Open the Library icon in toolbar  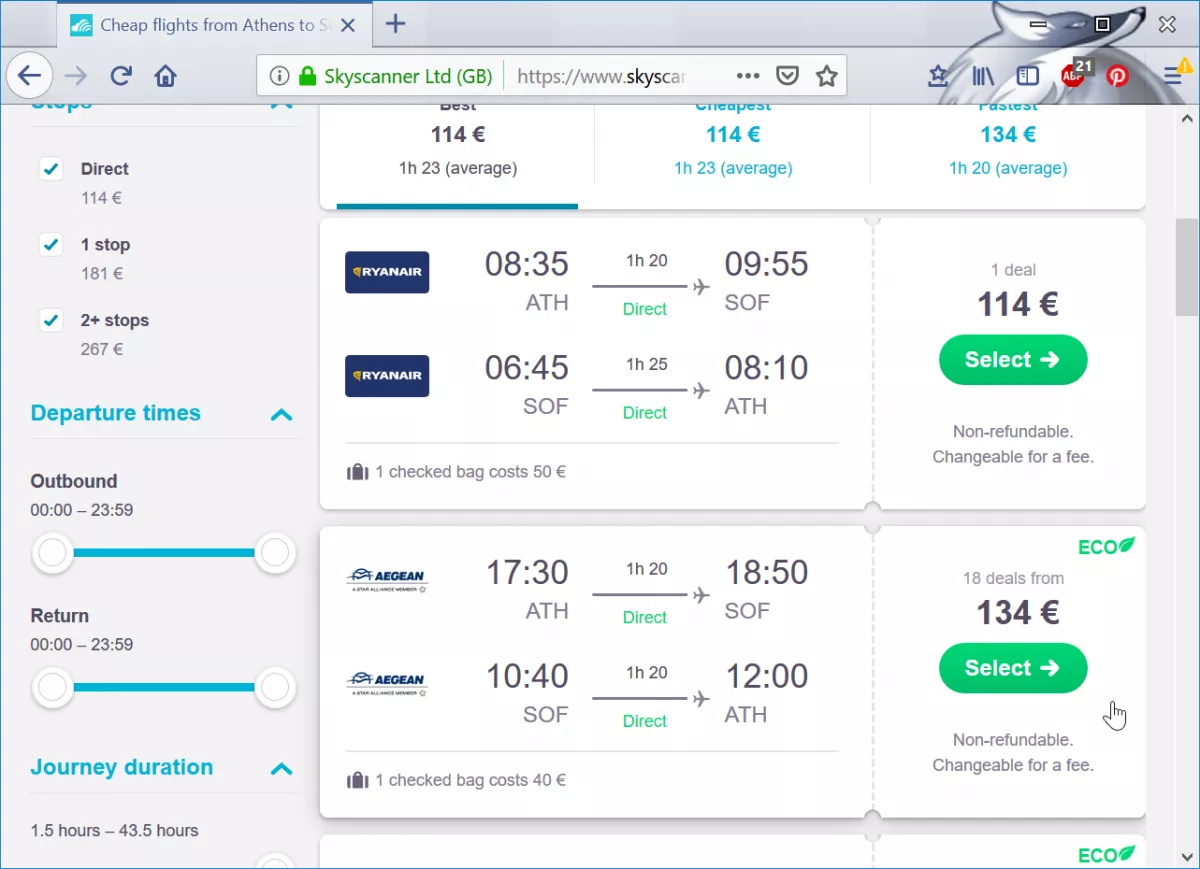pyautogui.click(x=982, y=76)
